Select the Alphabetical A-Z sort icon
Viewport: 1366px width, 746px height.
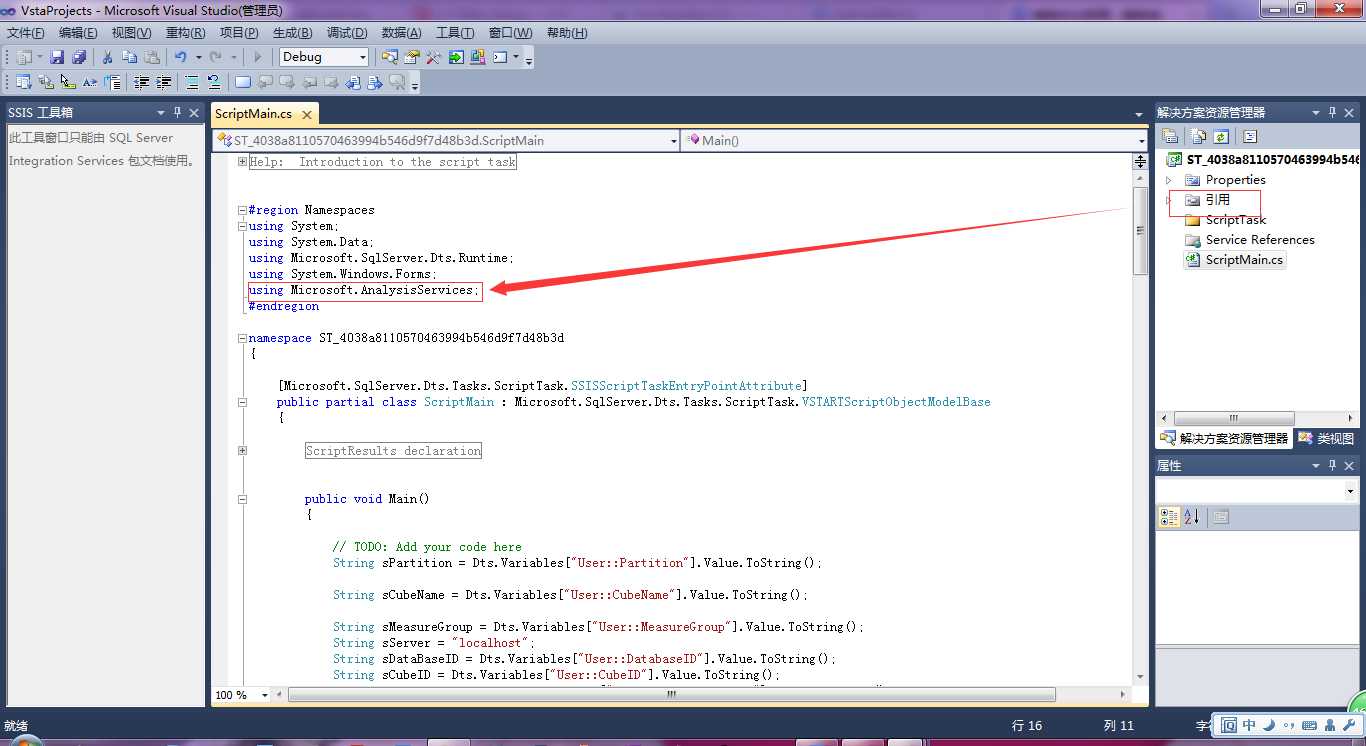coord(1192,517)
